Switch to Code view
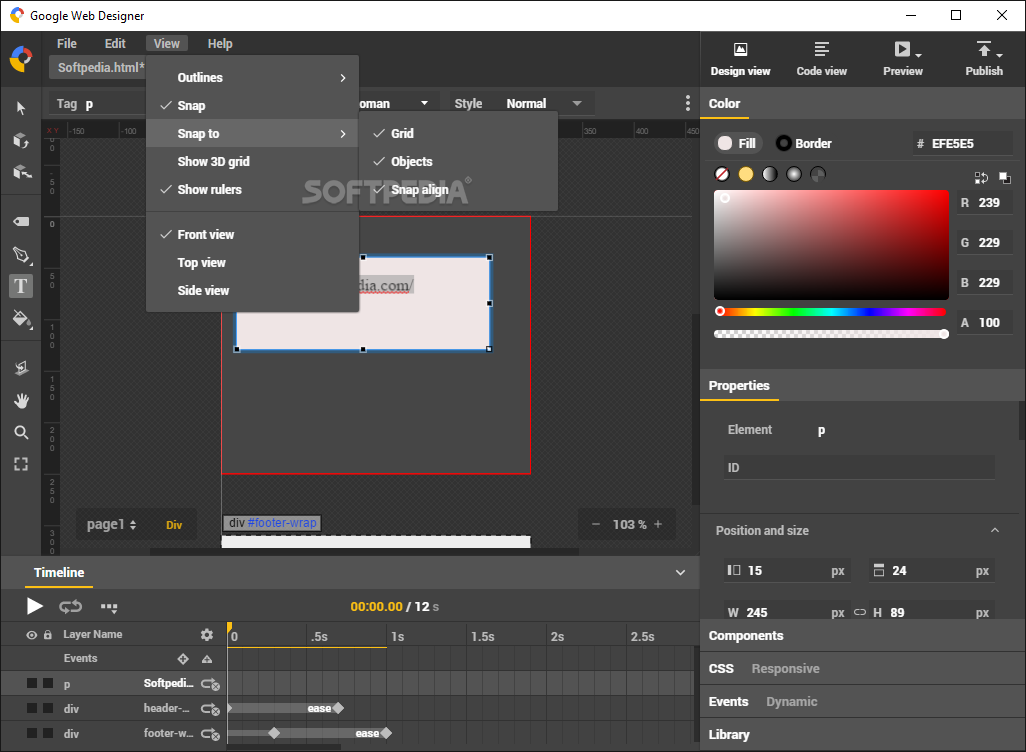 pos(821,59)
